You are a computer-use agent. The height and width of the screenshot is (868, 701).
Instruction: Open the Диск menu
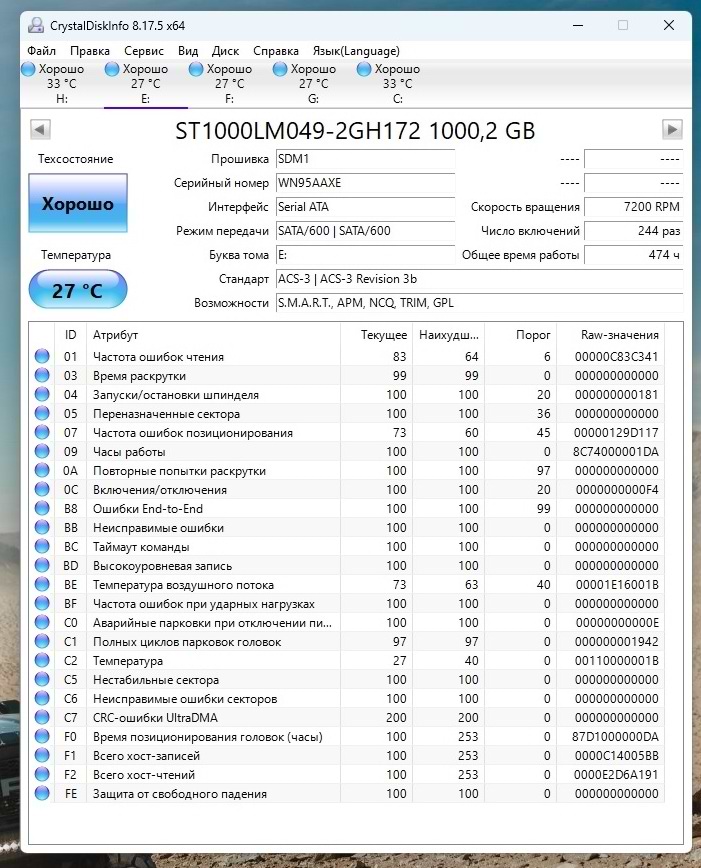(225, 51)
